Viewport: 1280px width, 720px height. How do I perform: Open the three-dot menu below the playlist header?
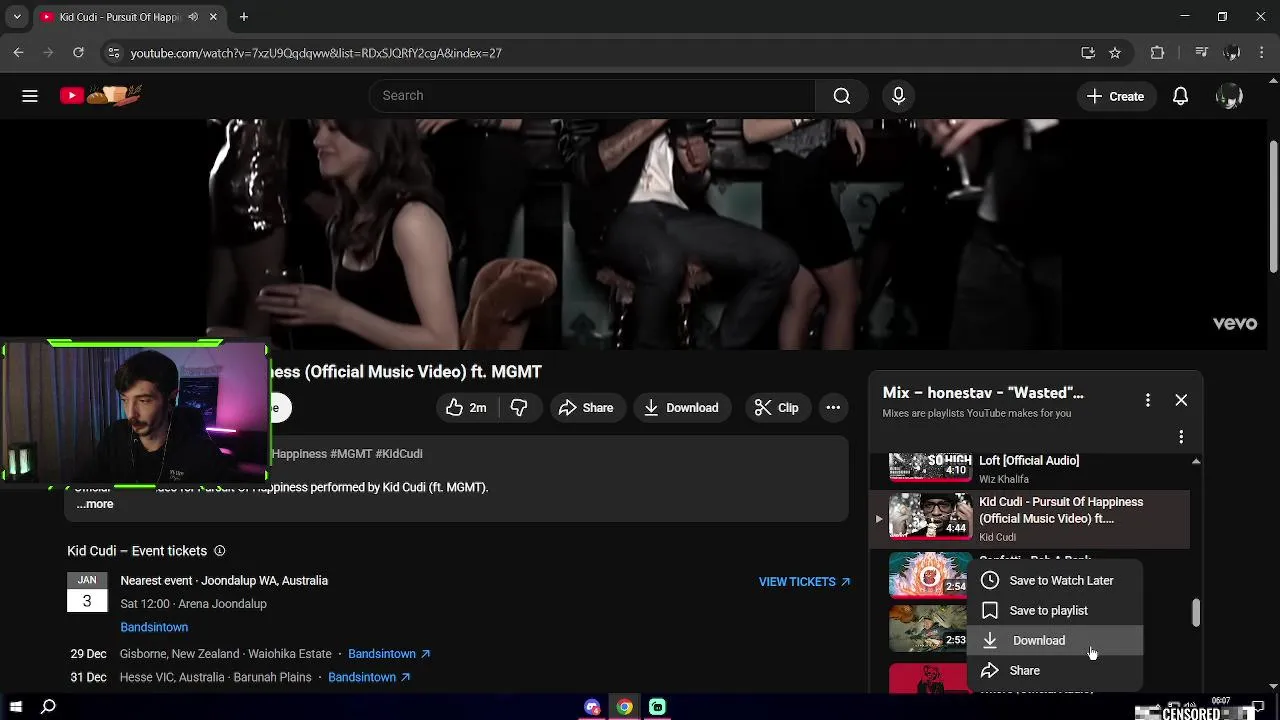coord(1181,437)
